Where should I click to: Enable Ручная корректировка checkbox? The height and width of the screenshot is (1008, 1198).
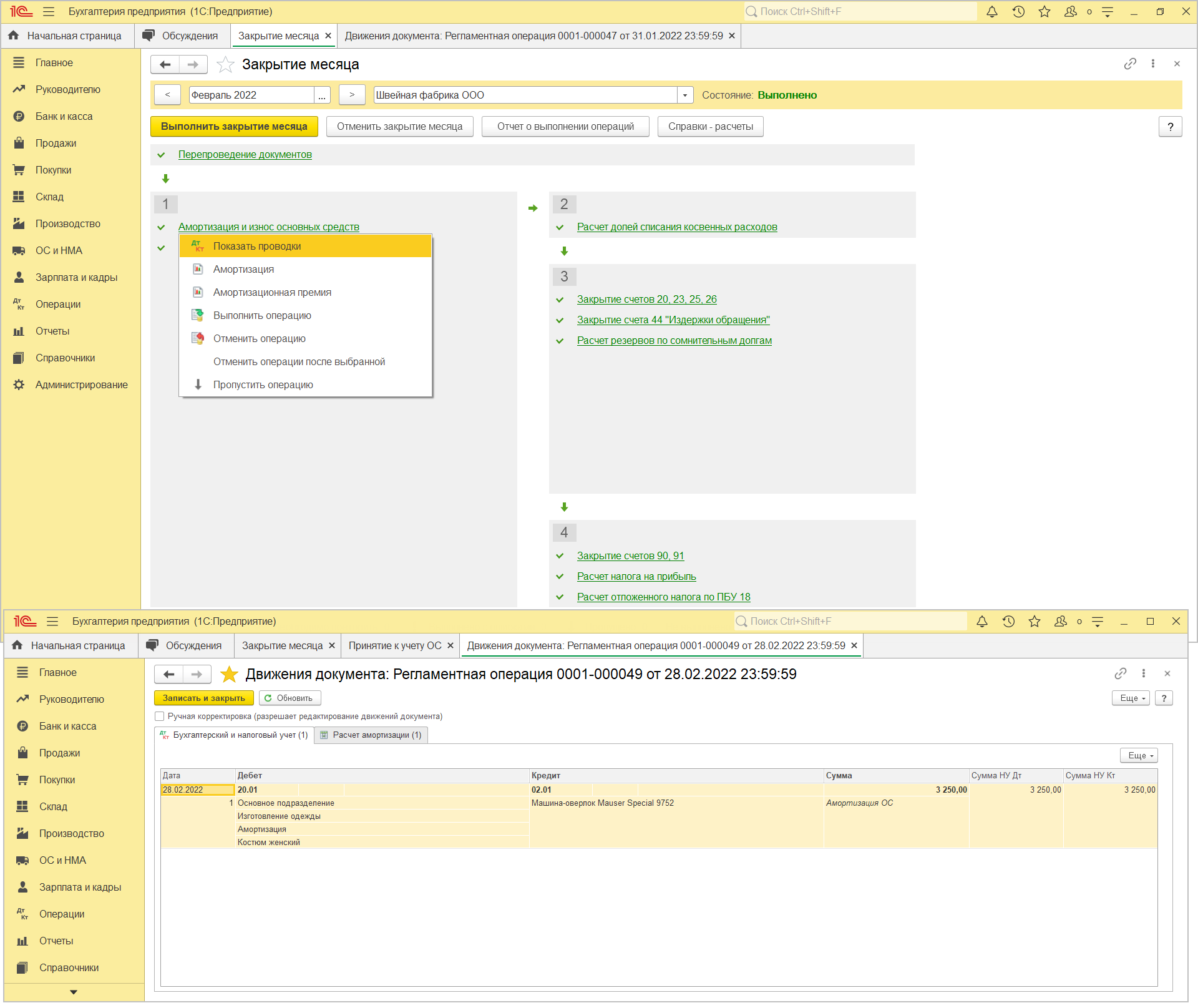[160, 717]
